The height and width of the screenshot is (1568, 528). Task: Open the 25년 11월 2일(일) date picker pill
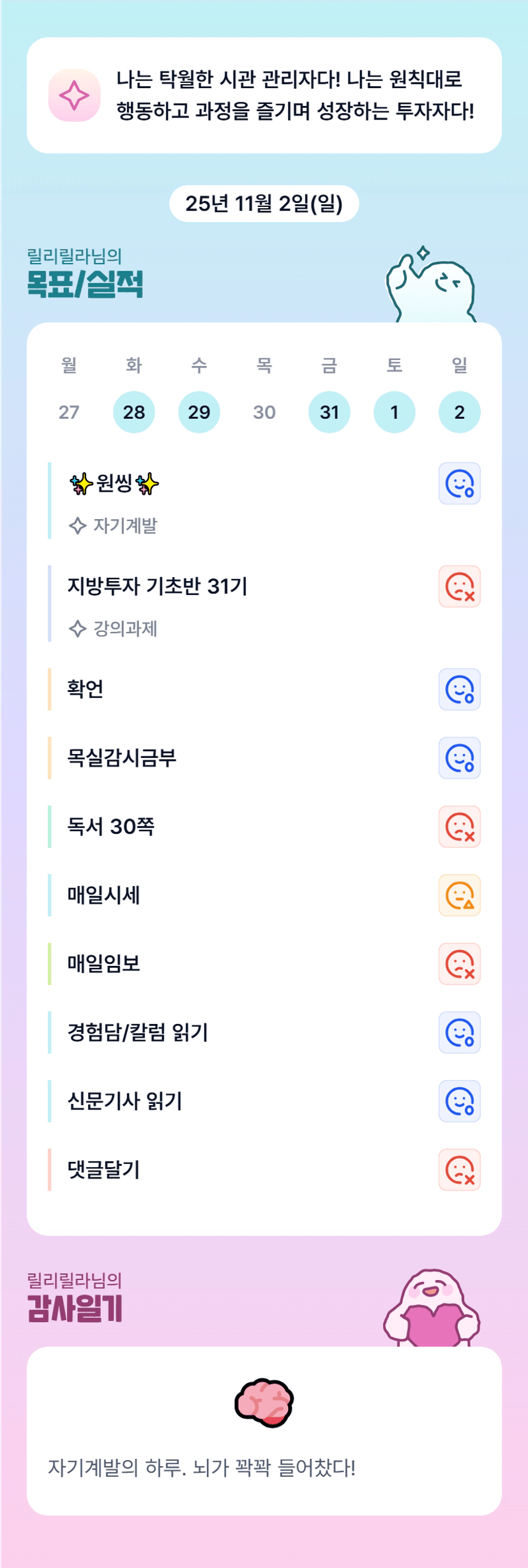(264, 204)
